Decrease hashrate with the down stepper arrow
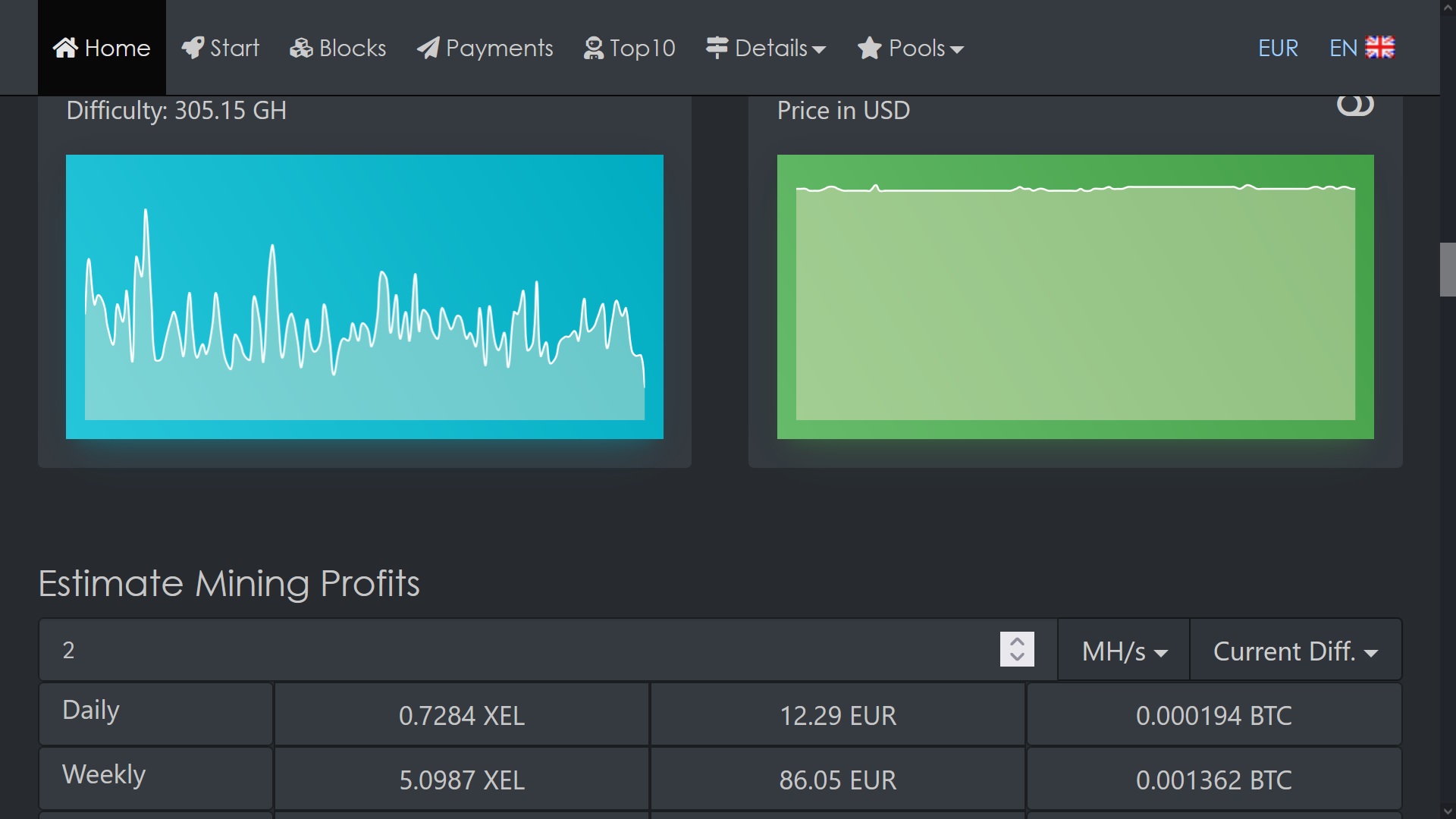 pyautogui.click(x=1017, y=657)
